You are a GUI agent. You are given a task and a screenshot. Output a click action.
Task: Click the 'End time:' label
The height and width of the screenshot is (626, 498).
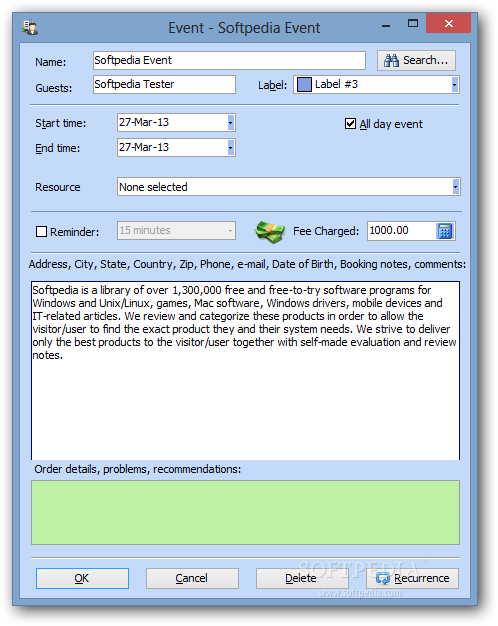[x=58, y=148]
